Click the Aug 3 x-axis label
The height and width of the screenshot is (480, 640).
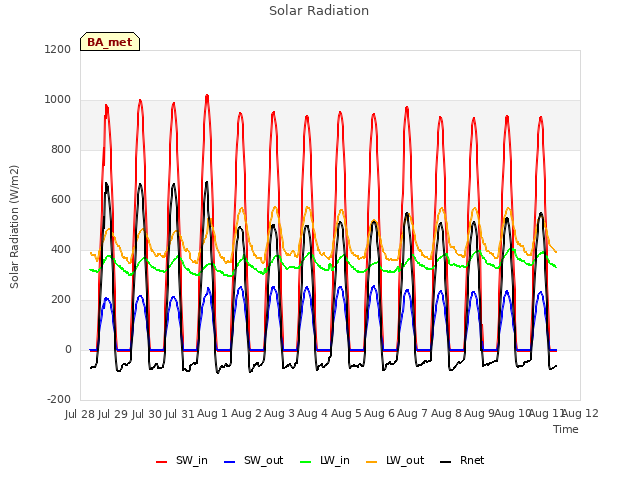279,414
